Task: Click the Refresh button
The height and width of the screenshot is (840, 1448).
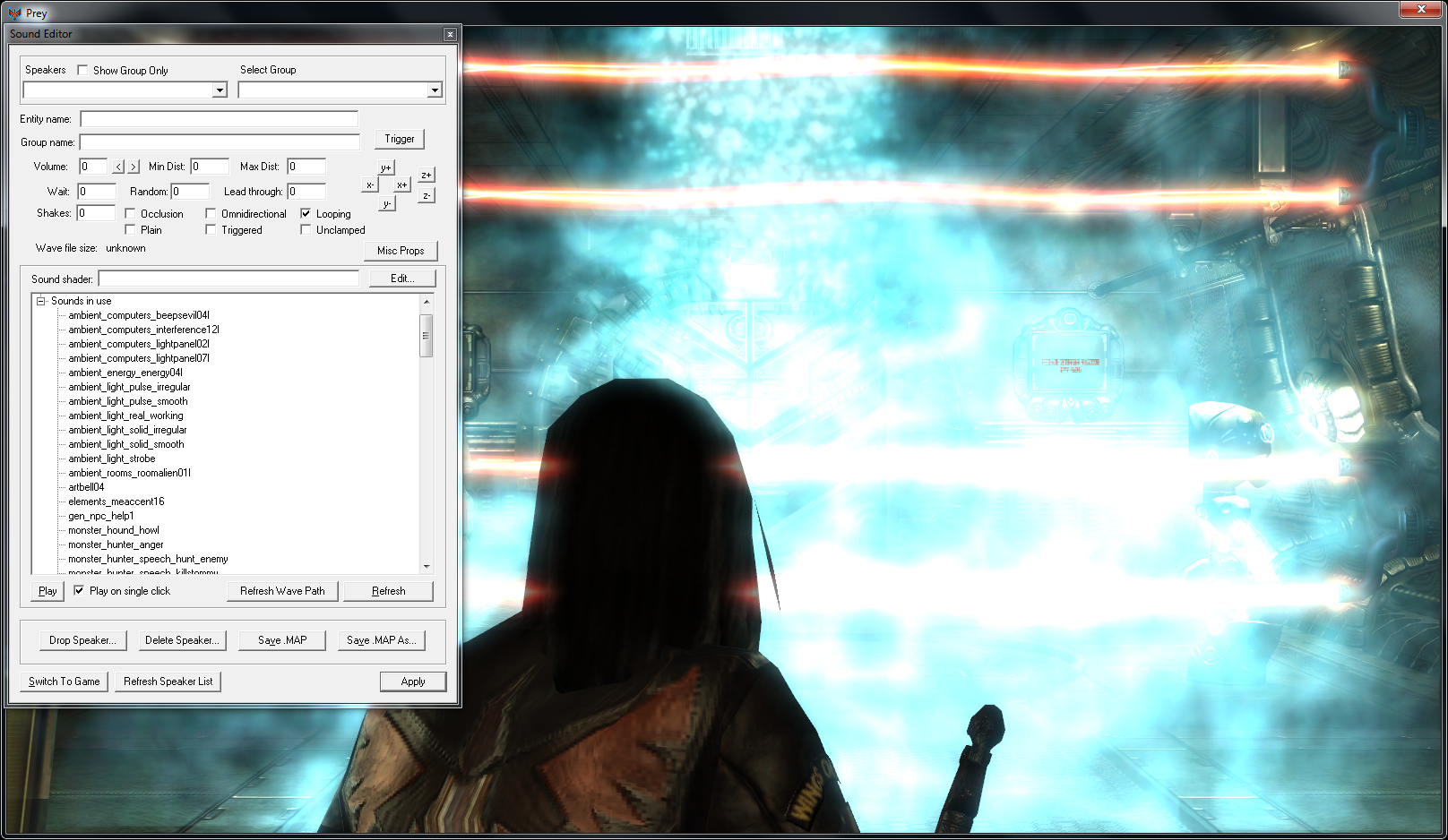Action: point(389,591)
